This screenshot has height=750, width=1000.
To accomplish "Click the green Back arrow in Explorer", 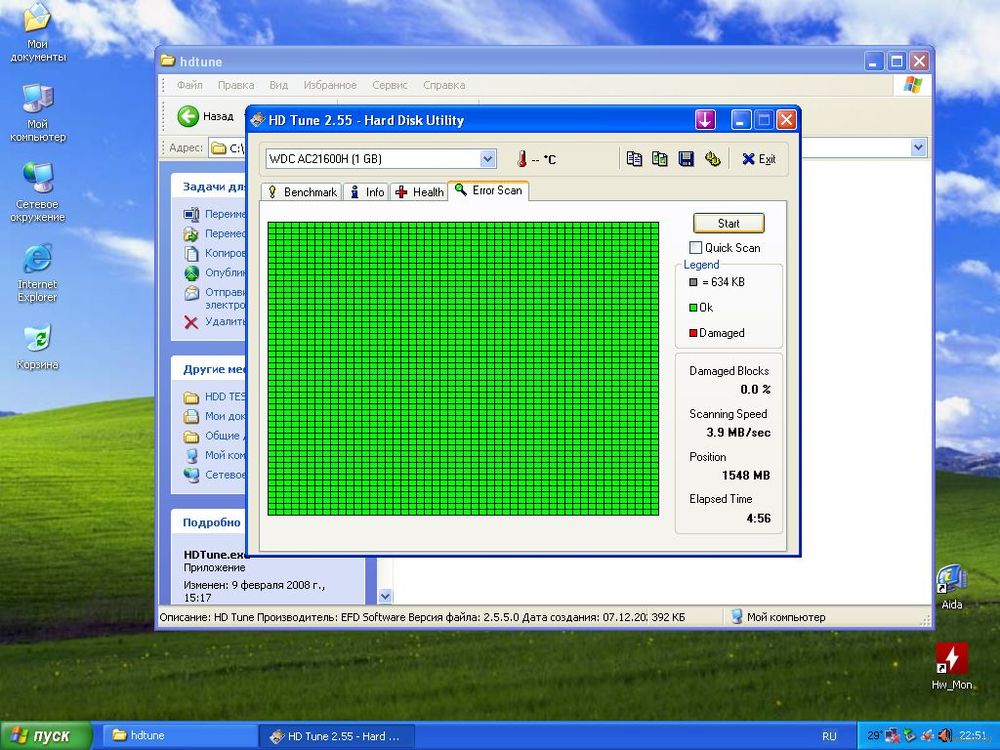I will click(188, 116).
